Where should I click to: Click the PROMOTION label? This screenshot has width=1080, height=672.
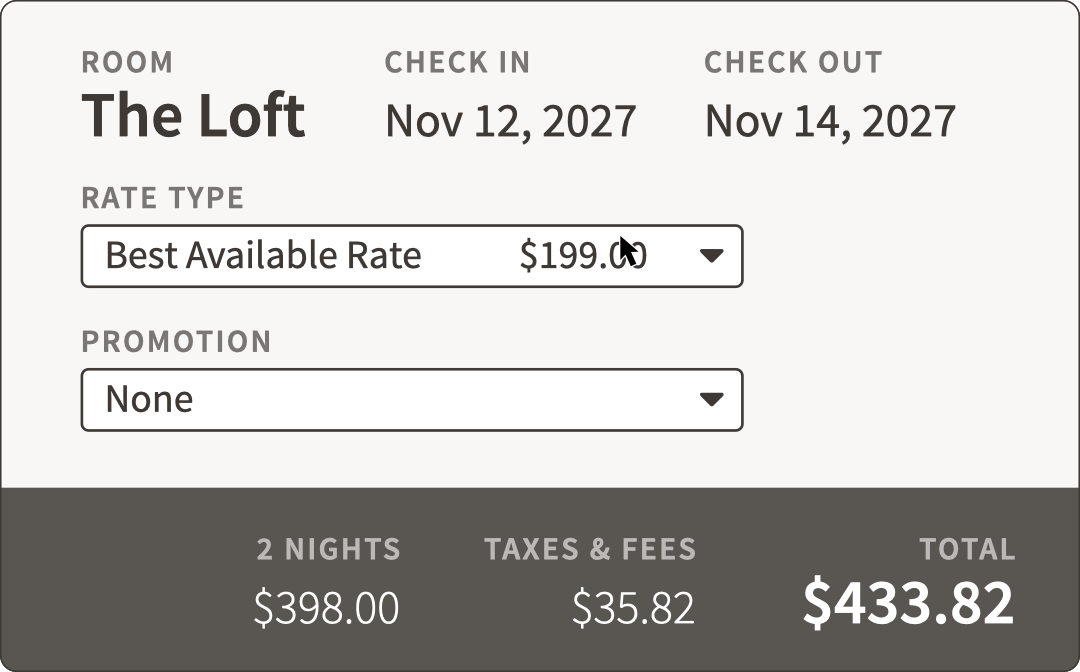click(176, 341)
